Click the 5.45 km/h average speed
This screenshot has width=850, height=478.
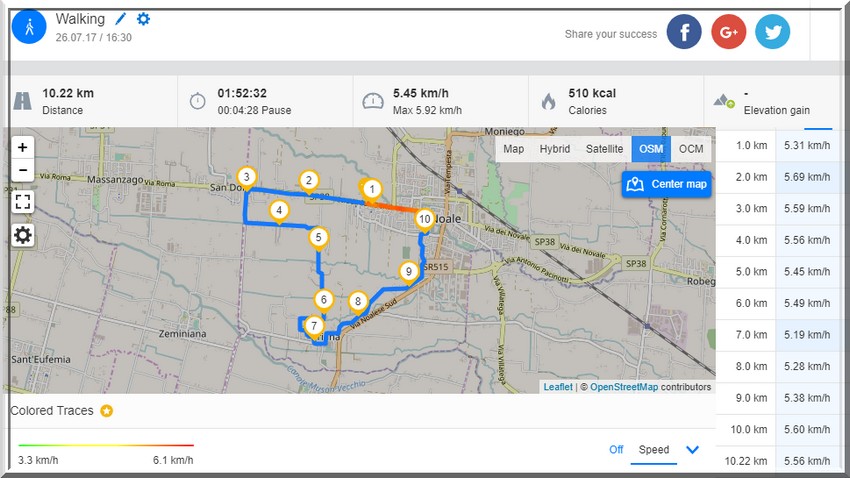421,93
